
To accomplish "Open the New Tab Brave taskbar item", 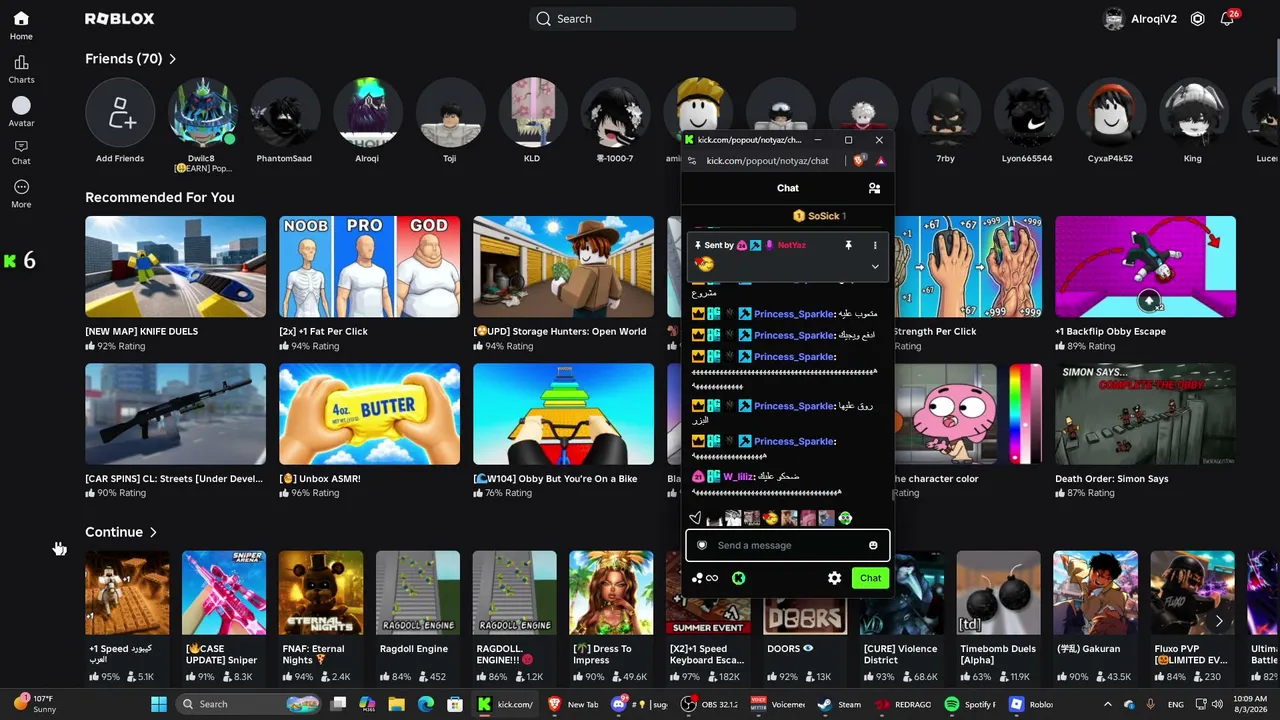I will (x=573, y=704).
